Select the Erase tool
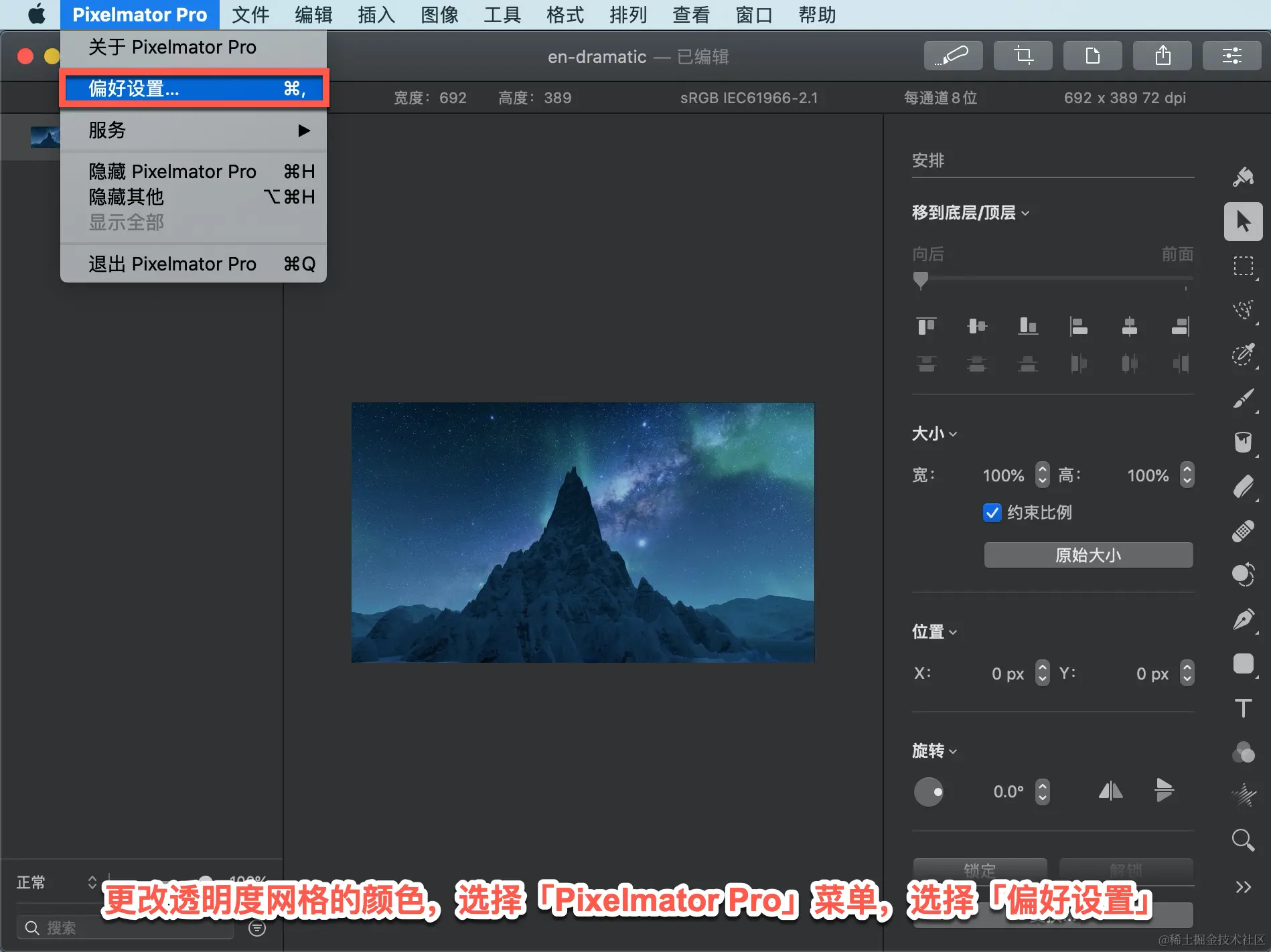This screenshot has height=952, width=1271. coord(1244,487)
